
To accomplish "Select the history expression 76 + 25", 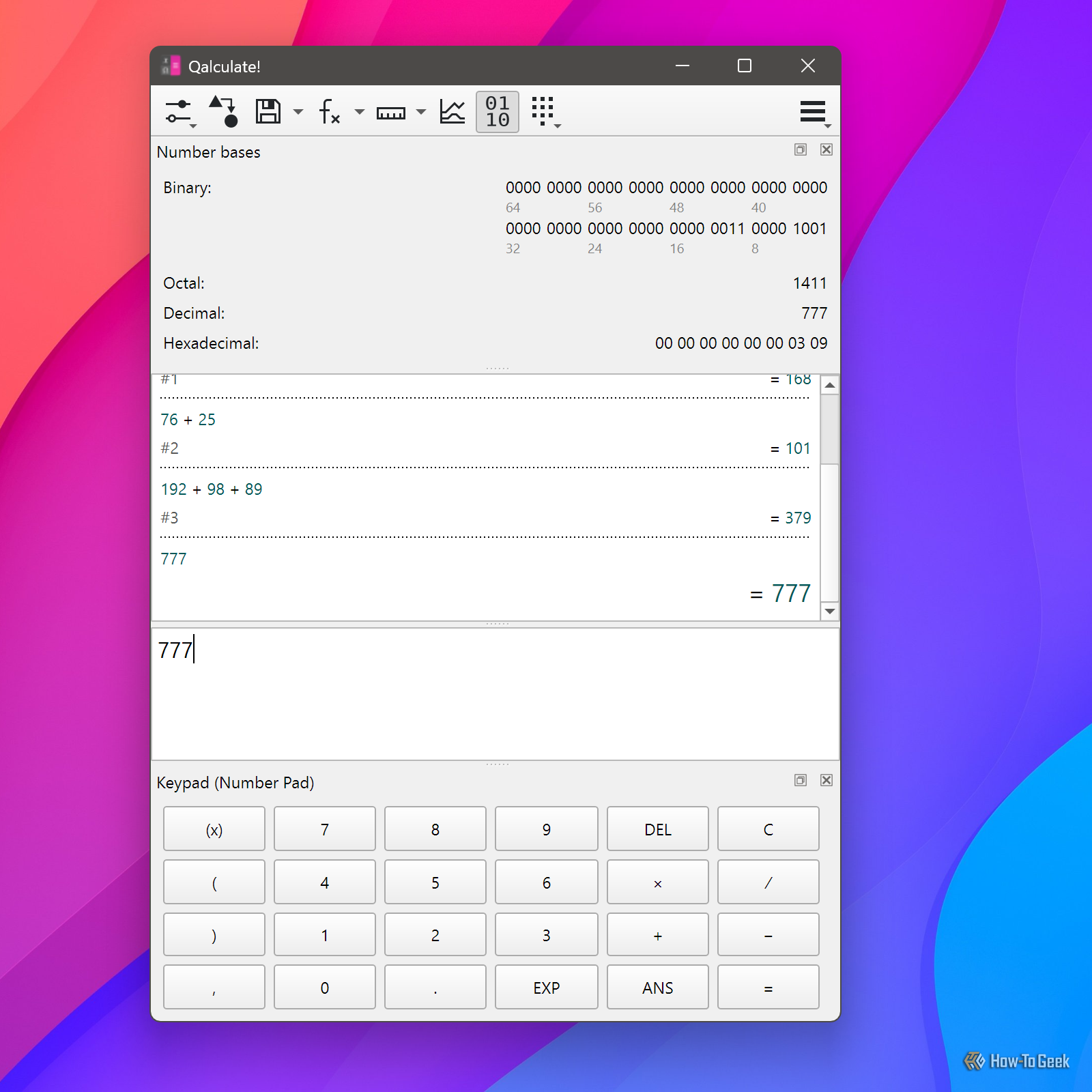I will (188, 420).
